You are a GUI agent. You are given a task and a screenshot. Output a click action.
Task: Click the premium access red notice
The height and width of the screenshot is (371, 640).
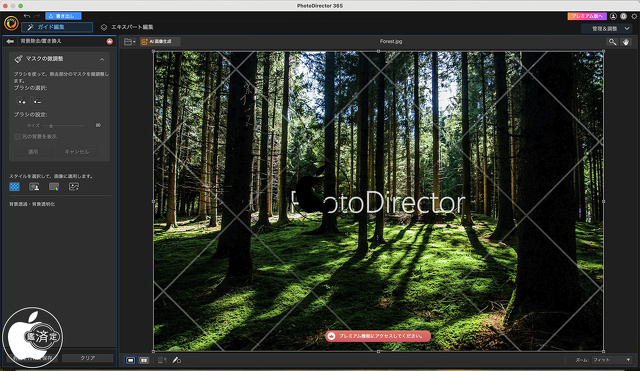coord(378,336)
